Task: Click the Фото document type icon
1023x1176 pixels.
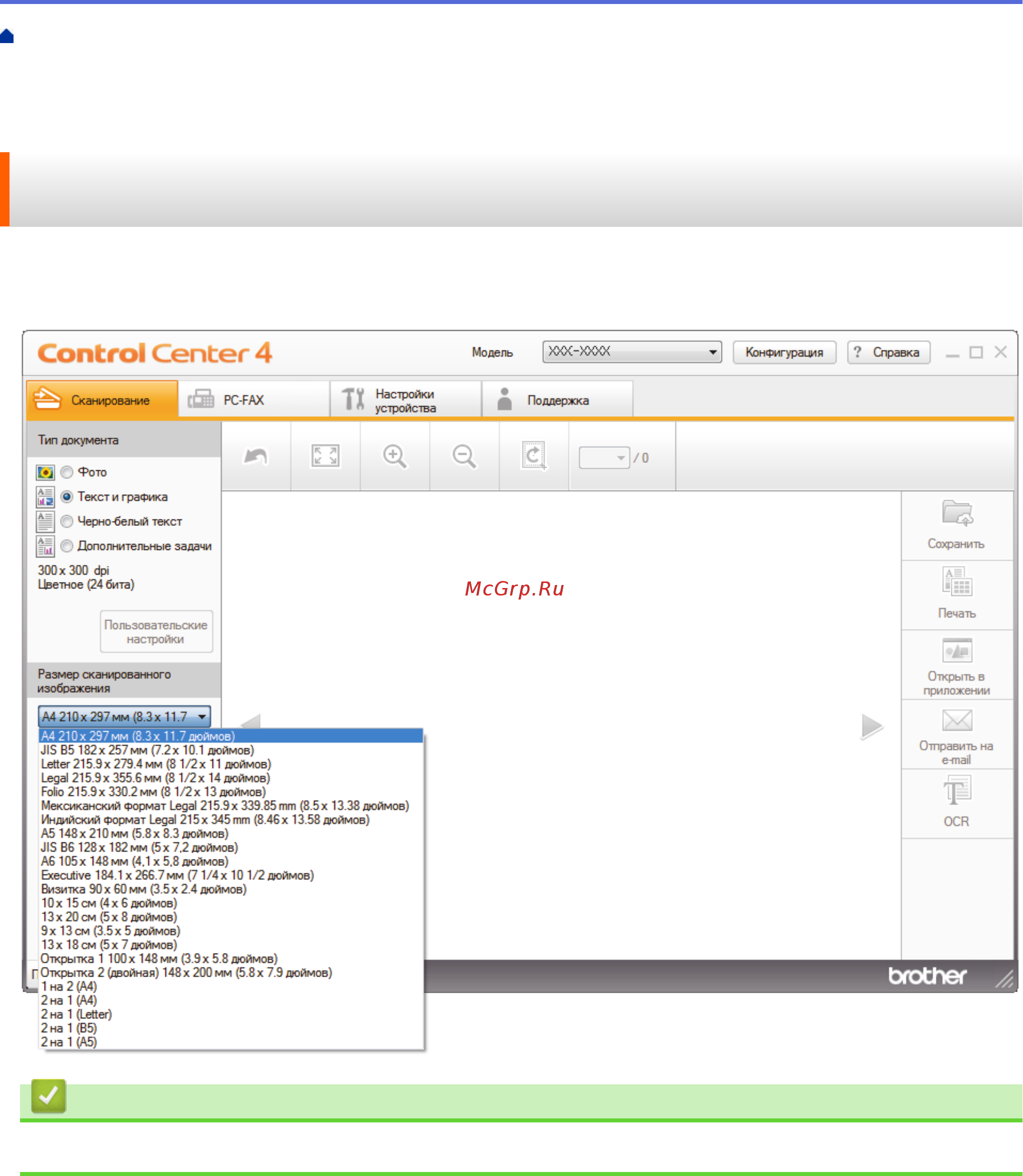Action: point(45,472)
